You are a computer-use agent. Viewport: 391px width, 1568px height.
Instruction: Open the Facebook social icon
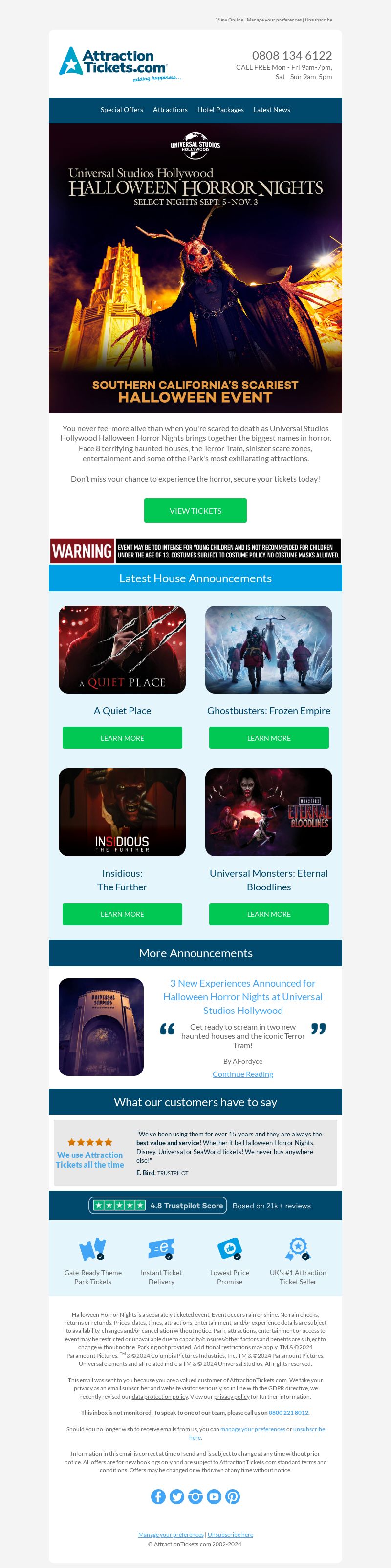(x=158, y=1496)
